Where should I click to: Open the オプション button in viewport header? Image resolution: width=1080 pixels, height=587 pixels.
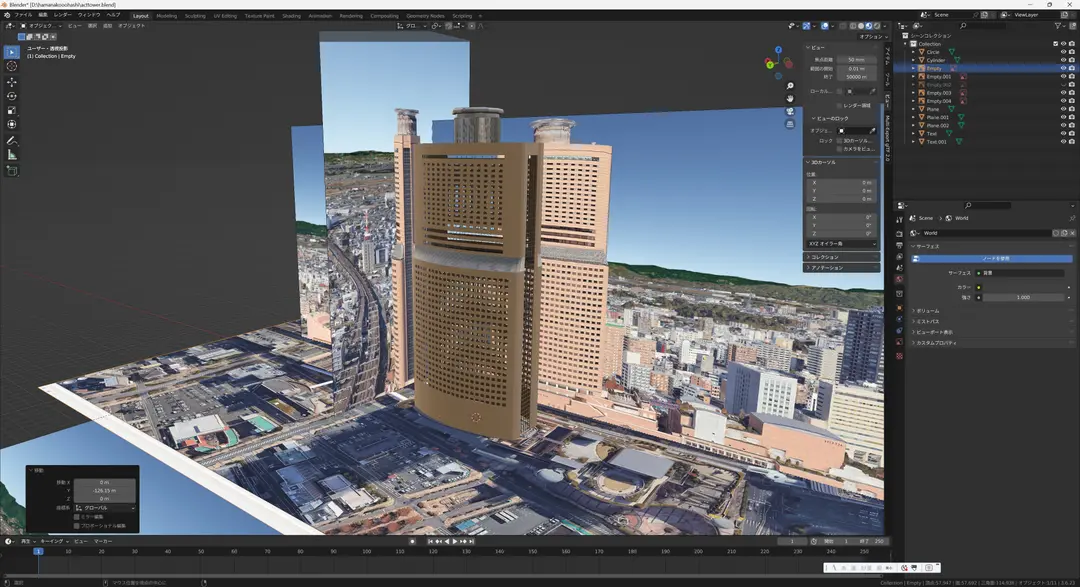(872, 37)
